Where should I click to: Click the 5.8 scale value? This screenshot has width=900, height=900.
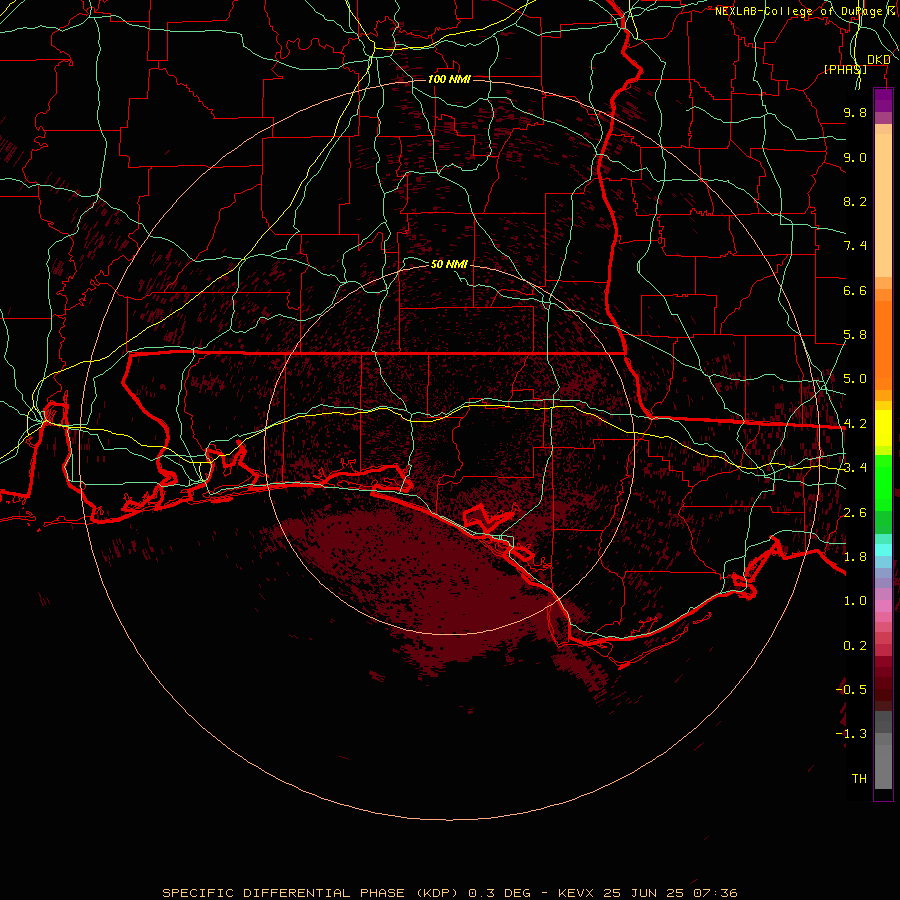click(x=855, y=335)
